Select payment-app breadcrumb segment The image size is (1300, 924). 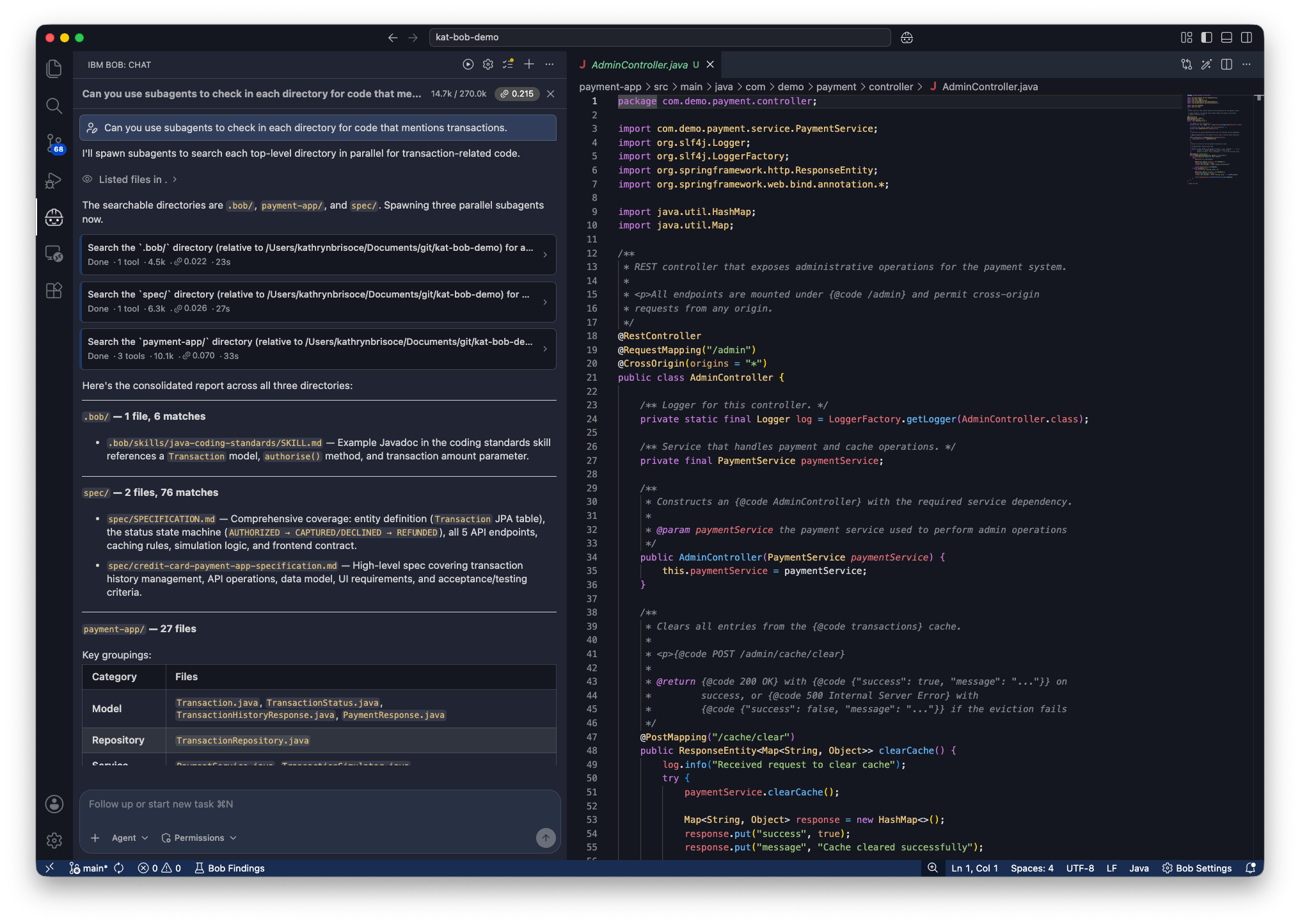pos(610,87)
